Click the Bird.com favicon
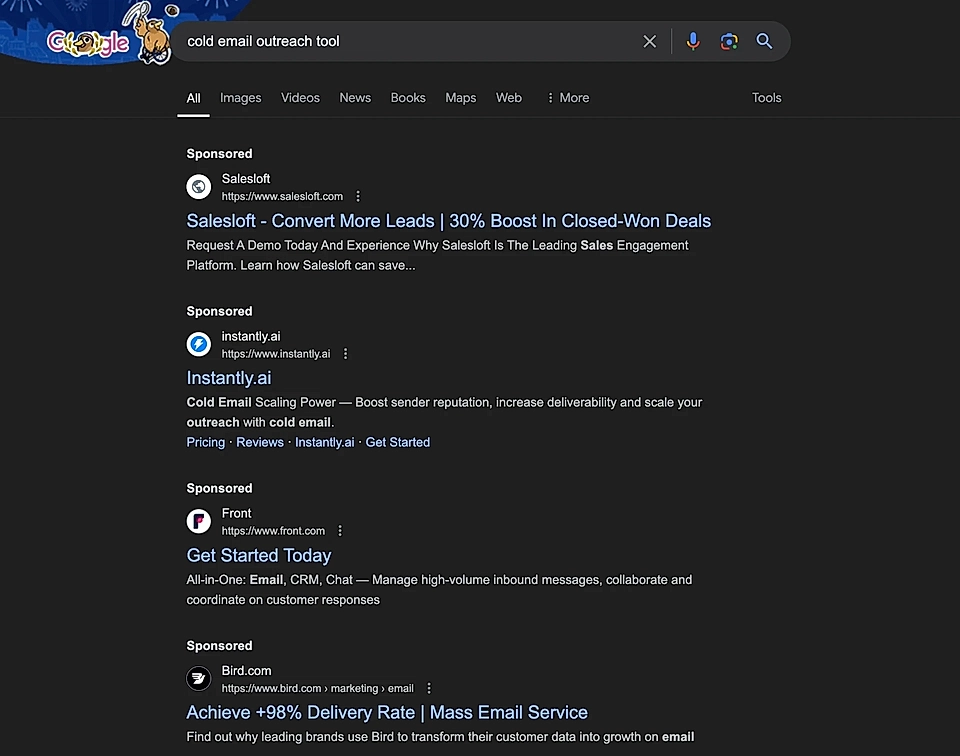This screenshot has height=756, width=960. 198,678
